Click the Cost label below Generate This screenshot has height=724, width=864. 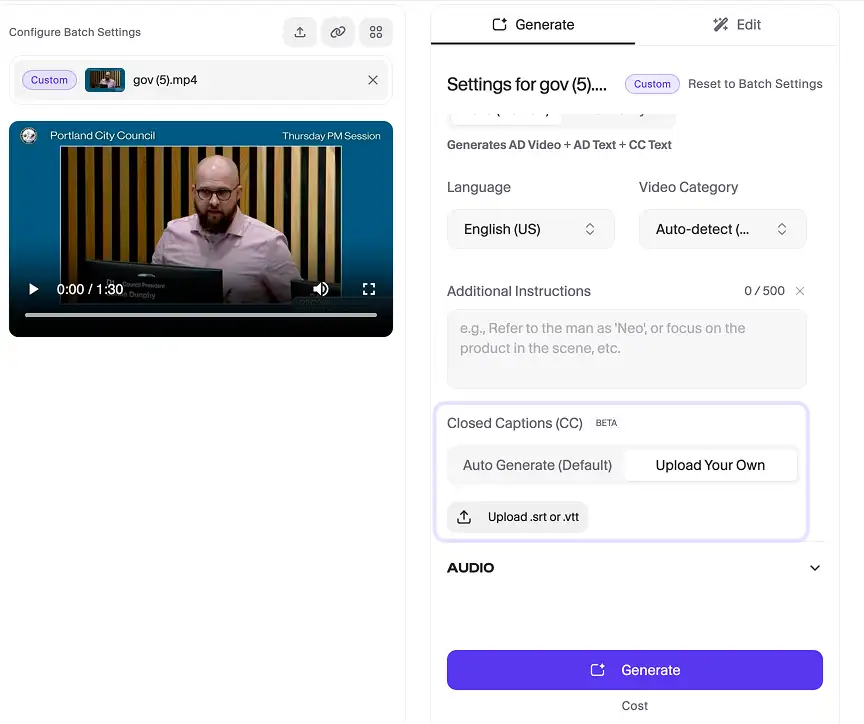(635, 706)
